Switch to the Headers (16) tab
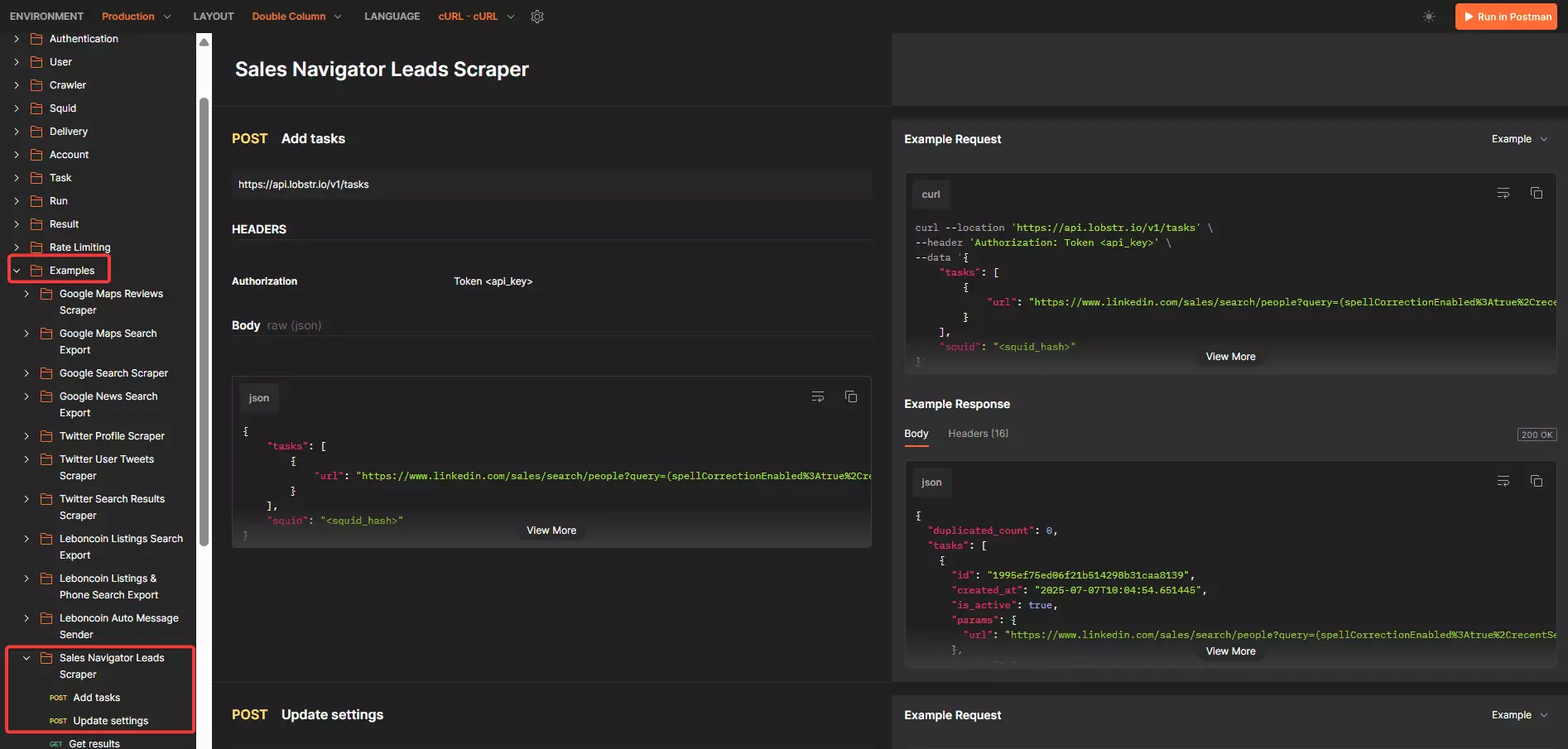 pyautogui.click(x=978, y=433)
